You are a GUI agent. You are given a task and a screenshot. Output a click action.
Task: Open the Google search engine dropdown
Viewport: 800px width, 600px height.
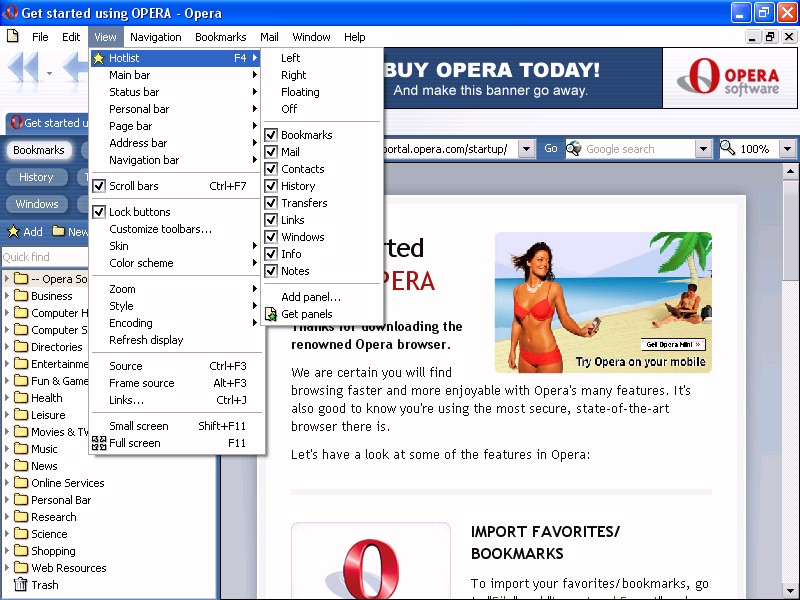coord(703,149)
